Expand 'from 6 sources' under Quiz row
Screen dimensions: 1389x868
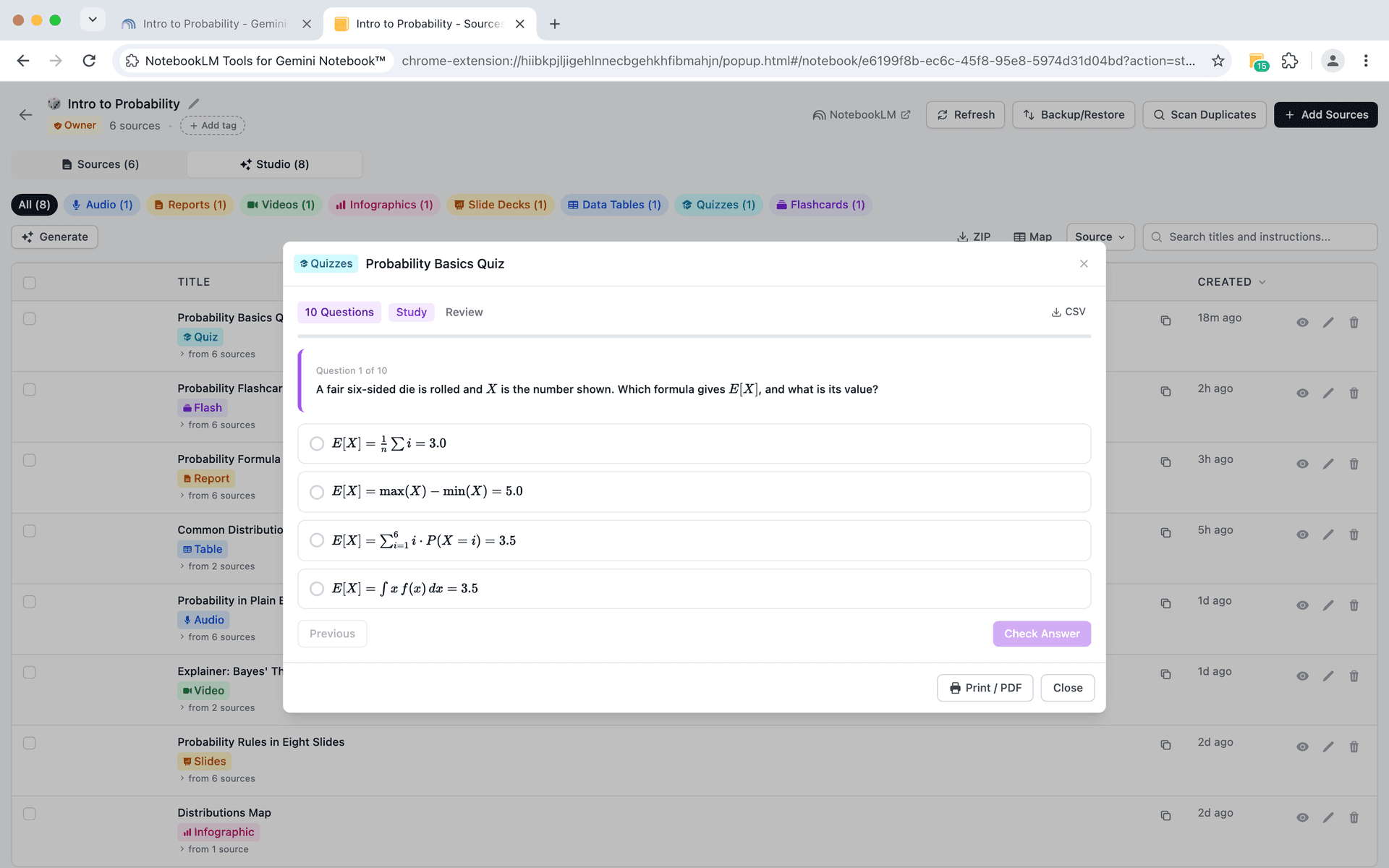217,354
